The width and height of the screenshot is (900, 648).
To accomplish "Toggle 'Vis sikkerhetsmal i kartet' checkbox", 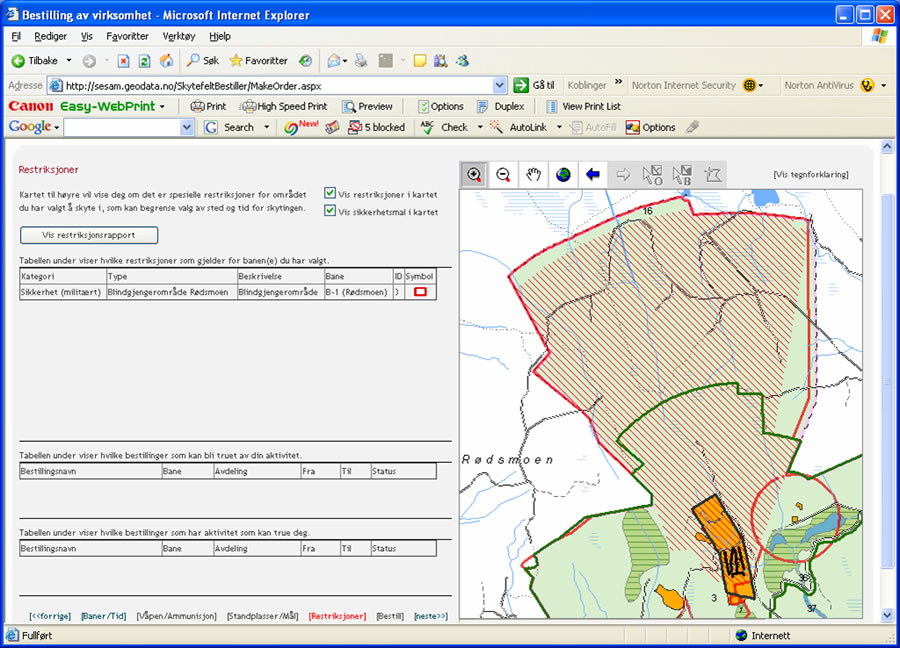I will point(330,211).
